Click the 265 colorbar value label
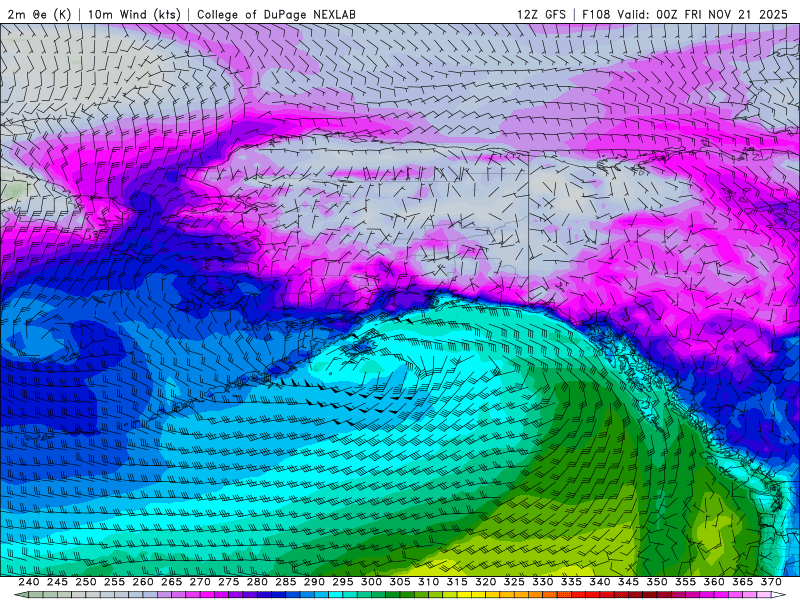Viewport: 800px width, 600px height. click(x=171, y=582)
